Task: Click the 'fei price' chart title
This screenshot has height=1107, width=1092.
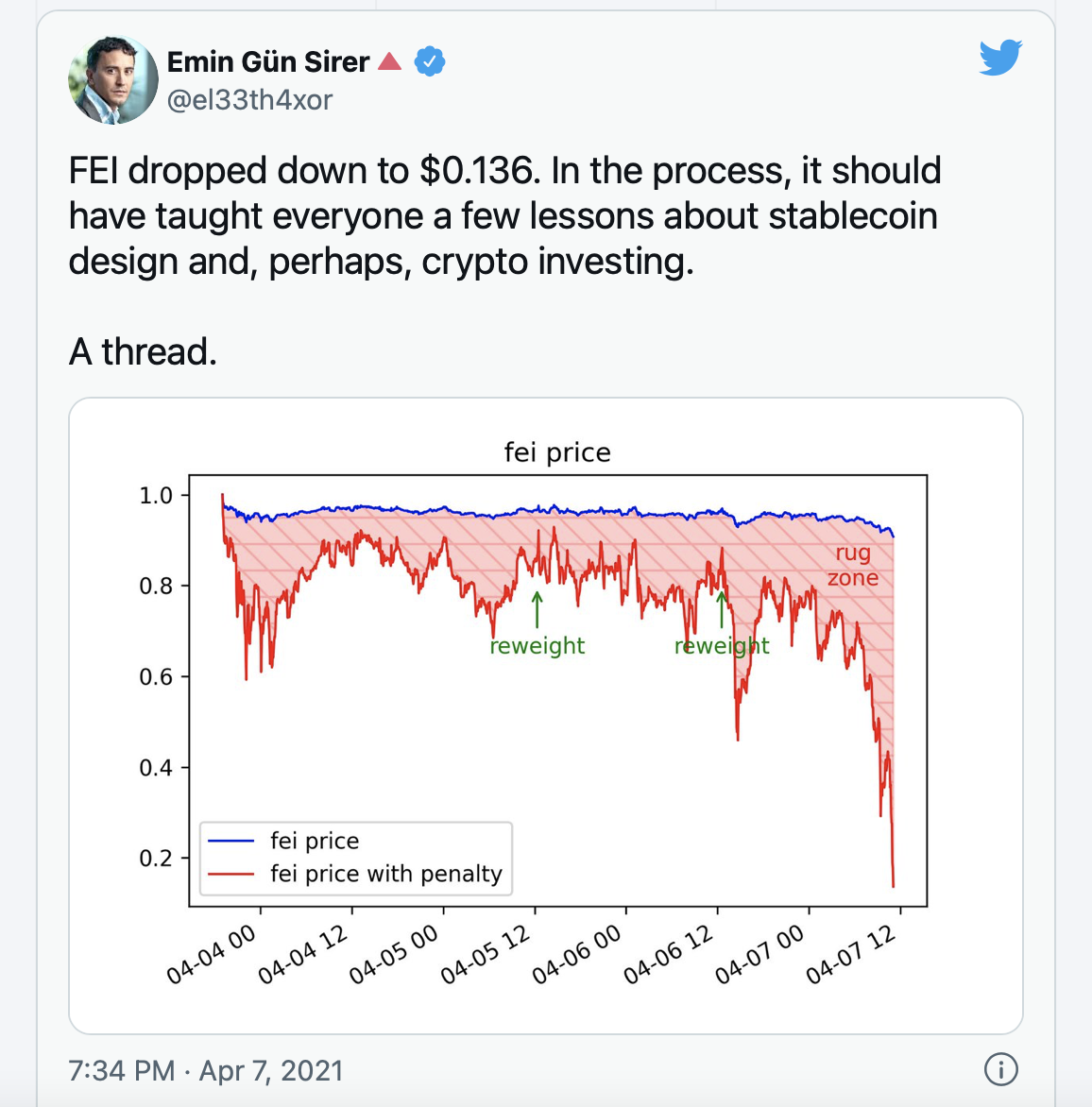Action: click(x=557, y=452)
